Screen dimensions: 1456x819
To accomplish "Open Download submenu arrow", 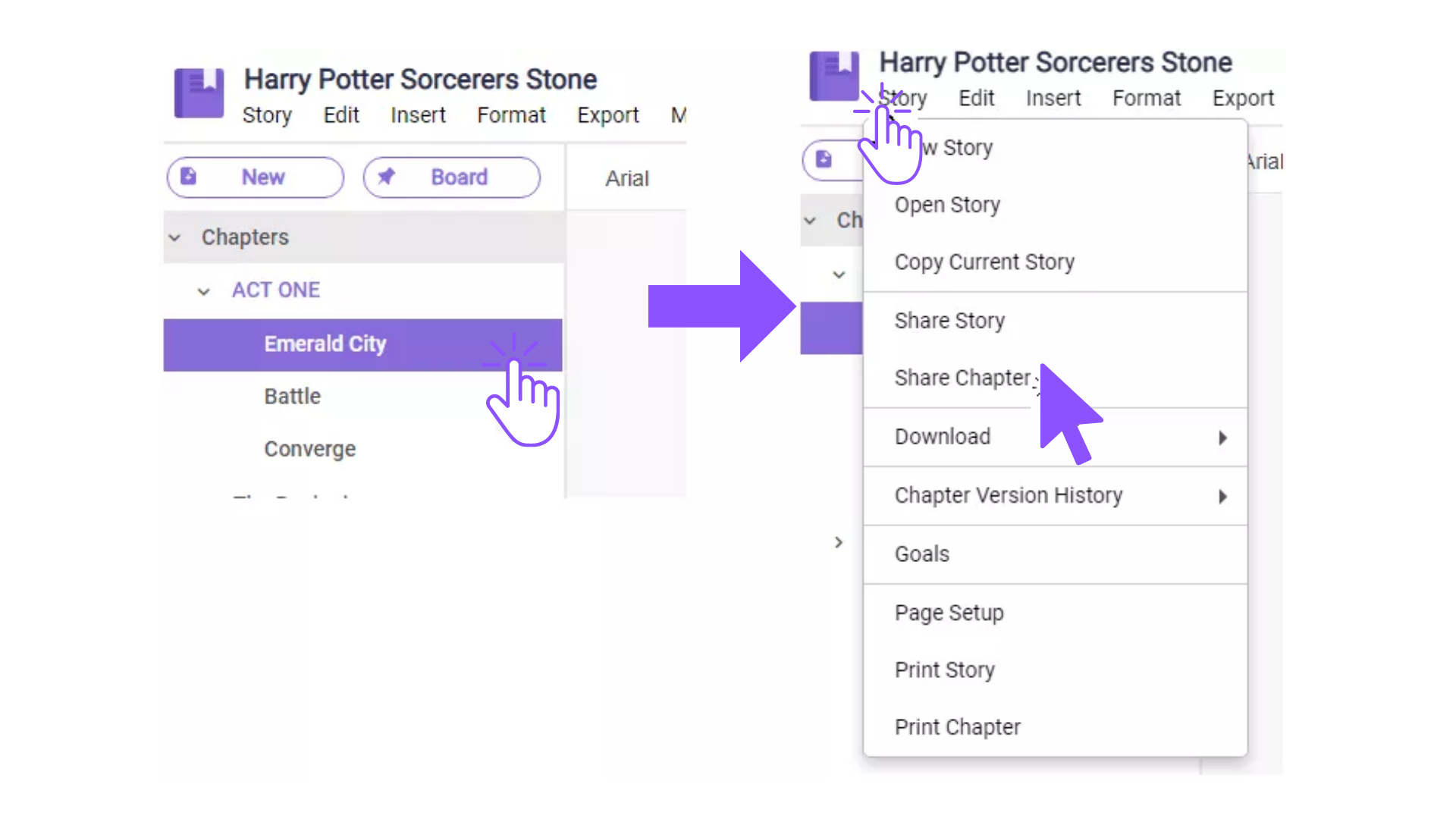I will coord(1222,438).
